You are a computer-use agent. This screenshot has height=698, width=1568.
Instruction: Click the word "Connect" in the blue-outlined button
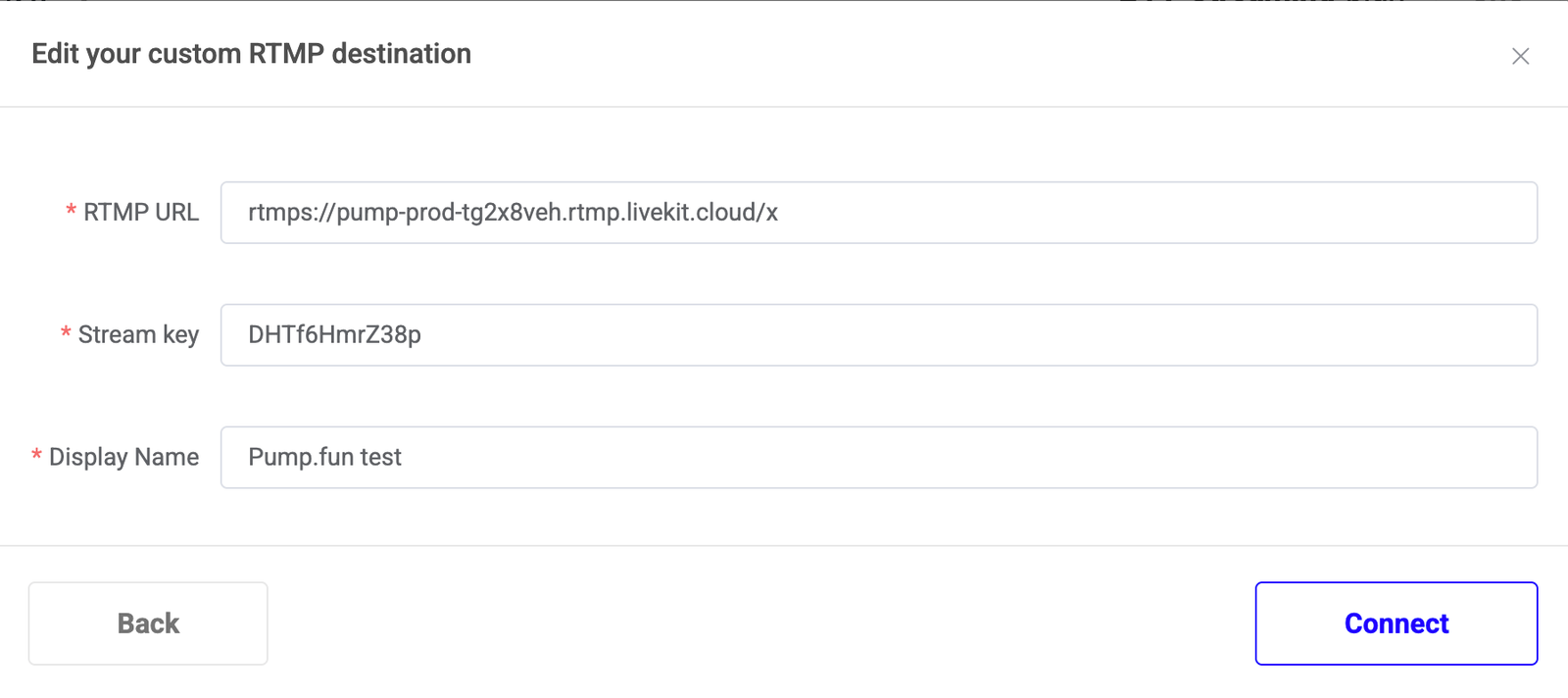pos(1396,623)
